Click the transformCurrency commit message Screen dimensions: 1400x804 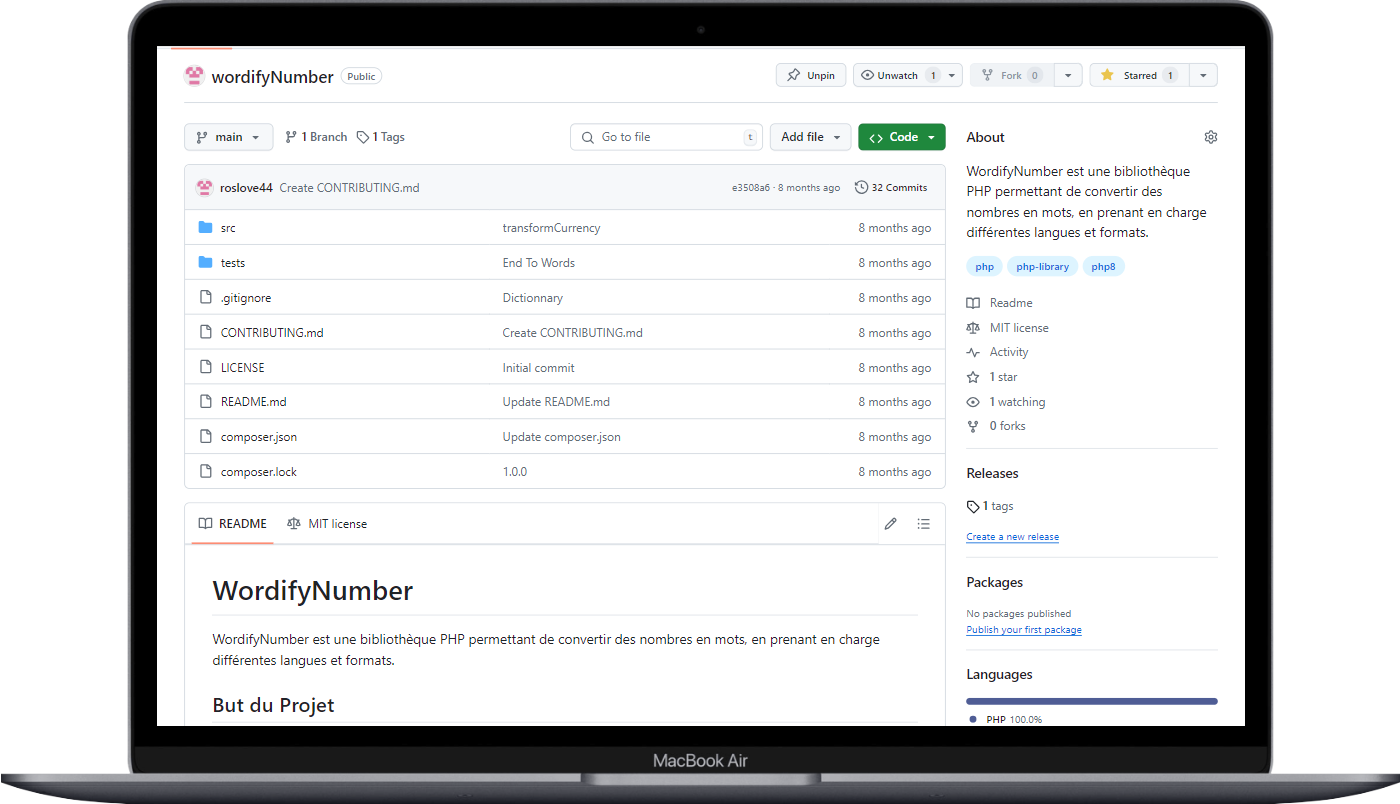coord(551,228)
